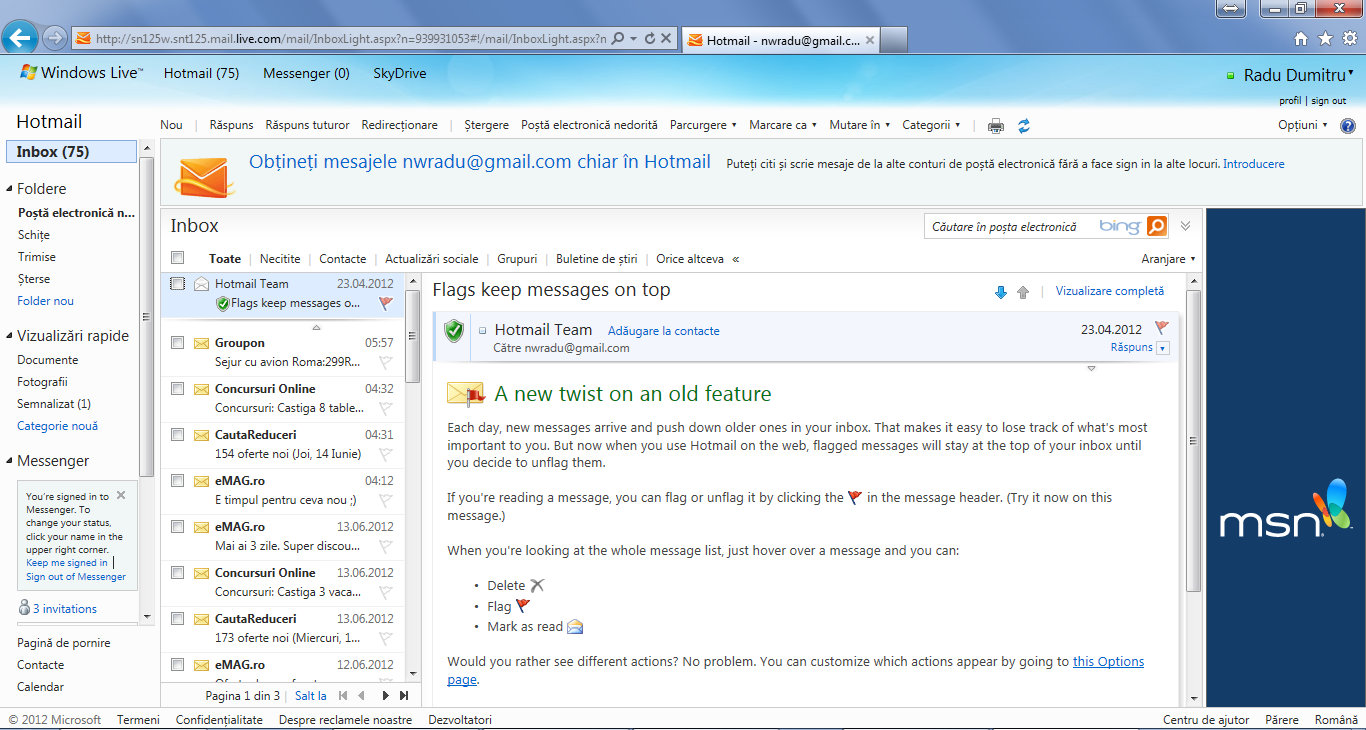Open Hotmail (75) in top navigation
Screen dimensions: 1366x730
201,73
